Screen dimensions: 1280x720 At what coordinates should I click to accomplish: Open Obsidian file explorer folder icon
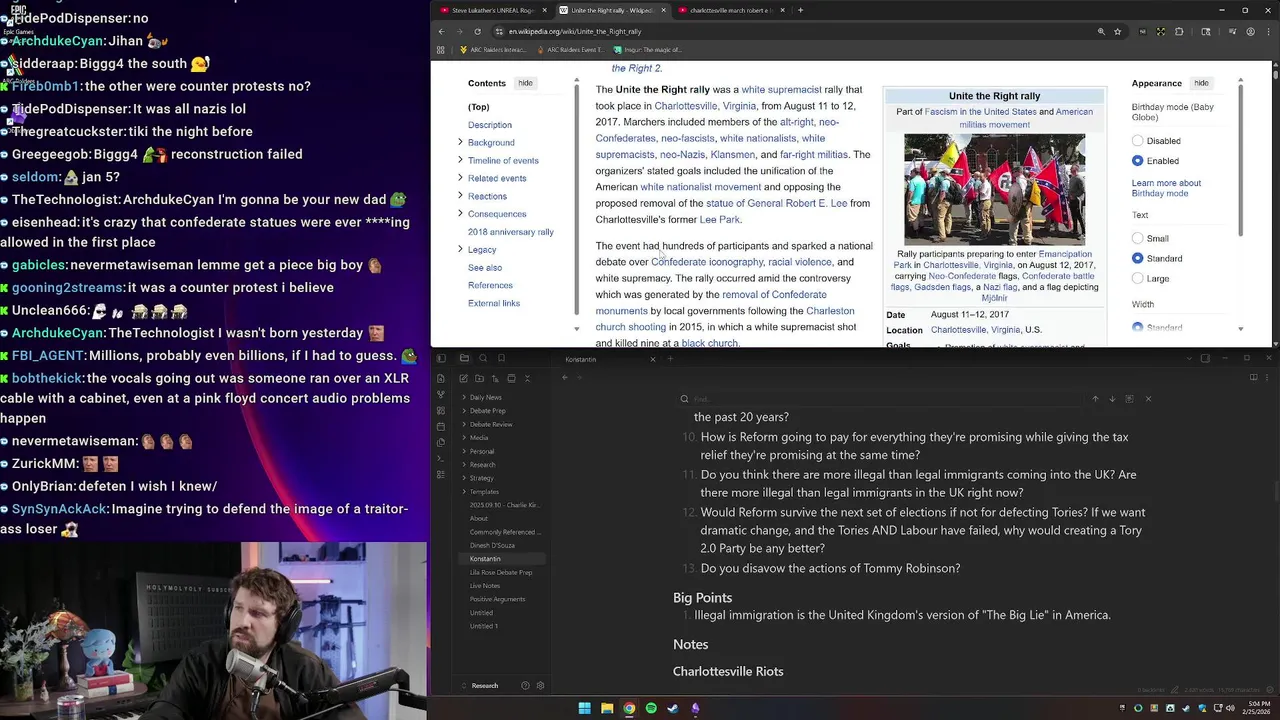[465, 358]
